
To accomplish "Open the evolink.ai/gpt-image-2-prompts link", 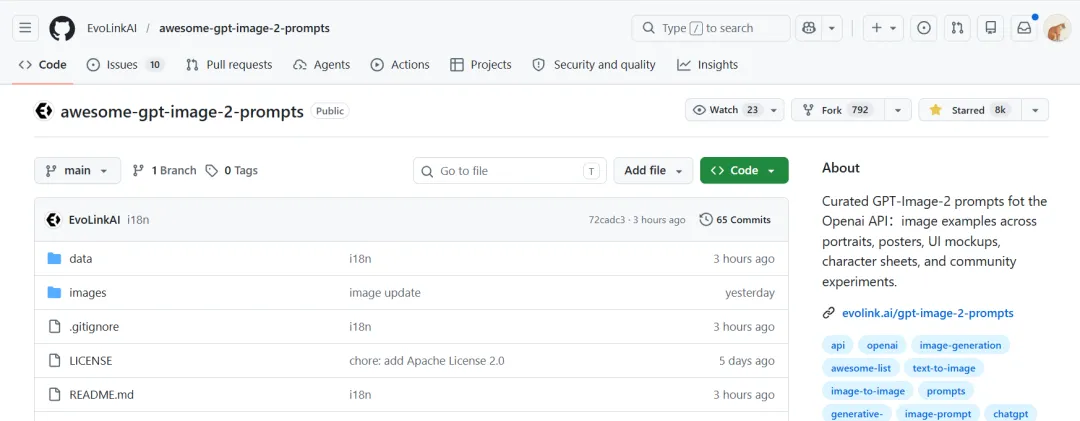I will (x=927, y=313).
